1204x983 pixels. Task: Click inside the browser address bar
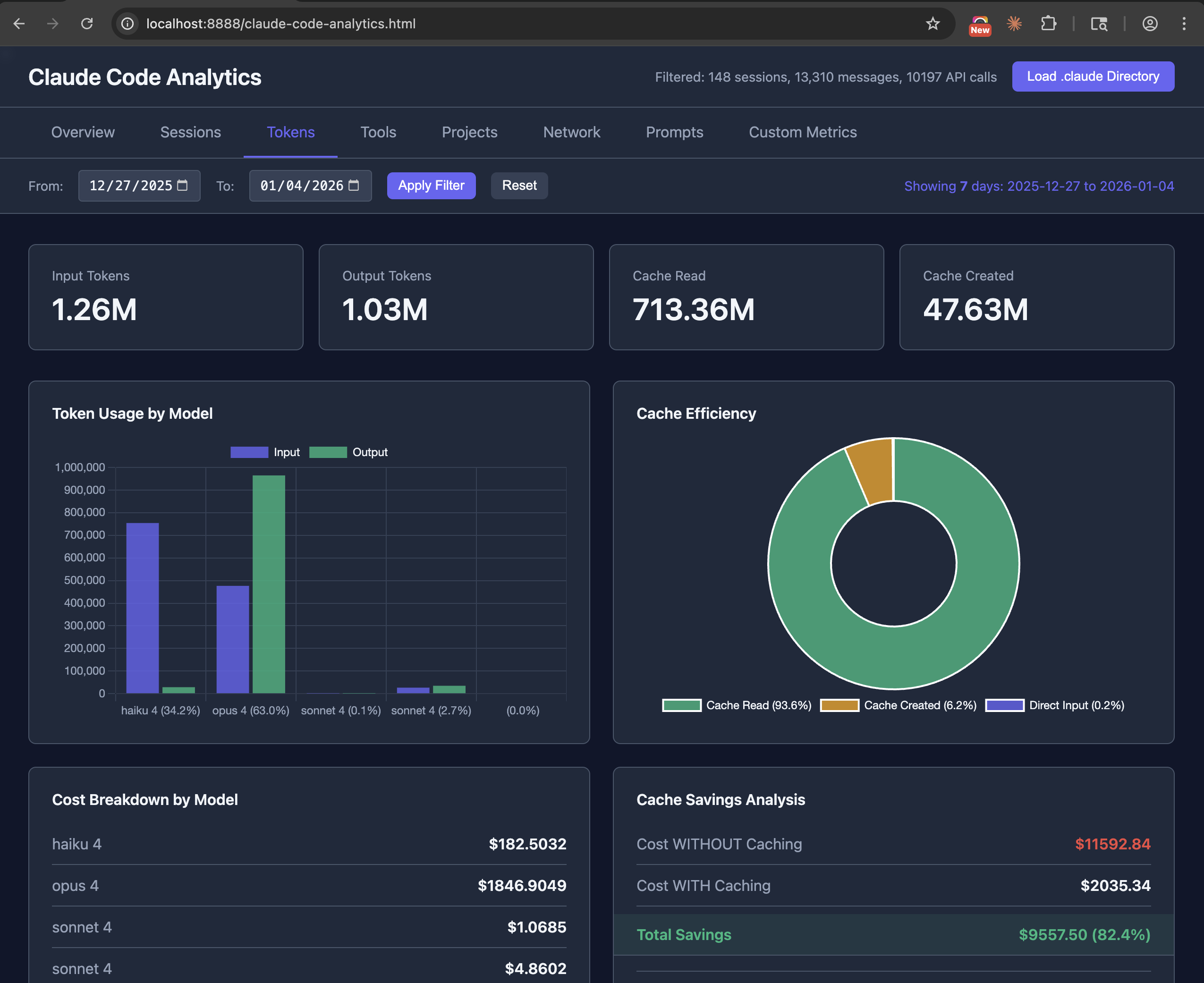coord(453,23)
